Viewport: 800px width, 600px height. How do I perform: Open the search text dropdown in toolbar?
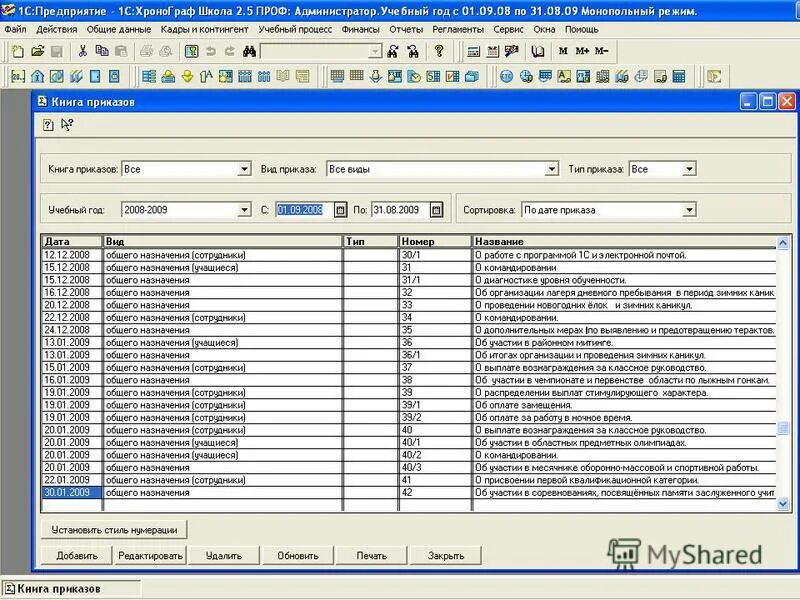[375, 51]
